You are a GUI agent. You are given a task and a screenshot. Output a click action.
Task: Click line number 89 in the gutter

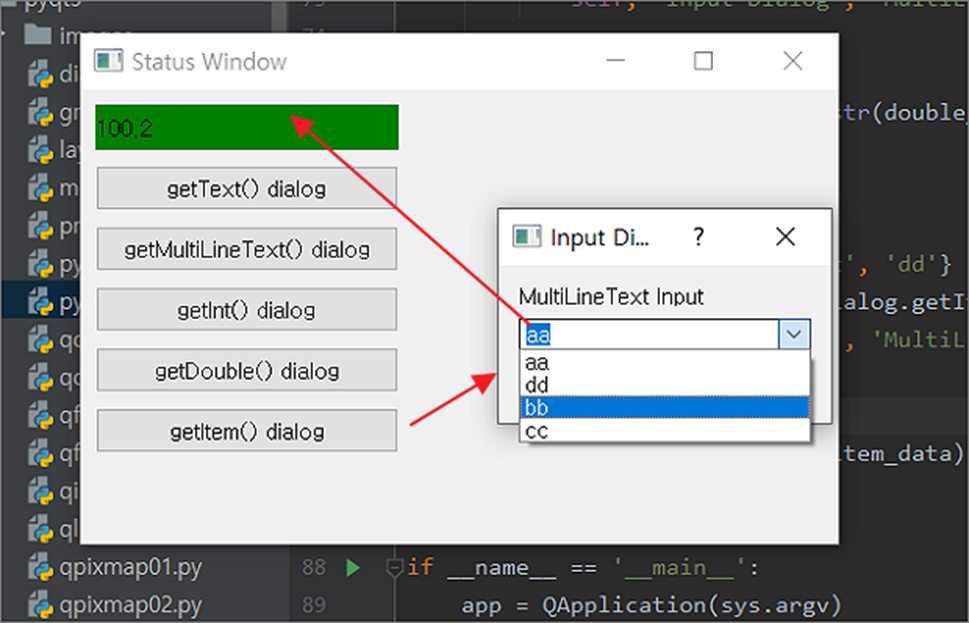(x=314, y=604)
